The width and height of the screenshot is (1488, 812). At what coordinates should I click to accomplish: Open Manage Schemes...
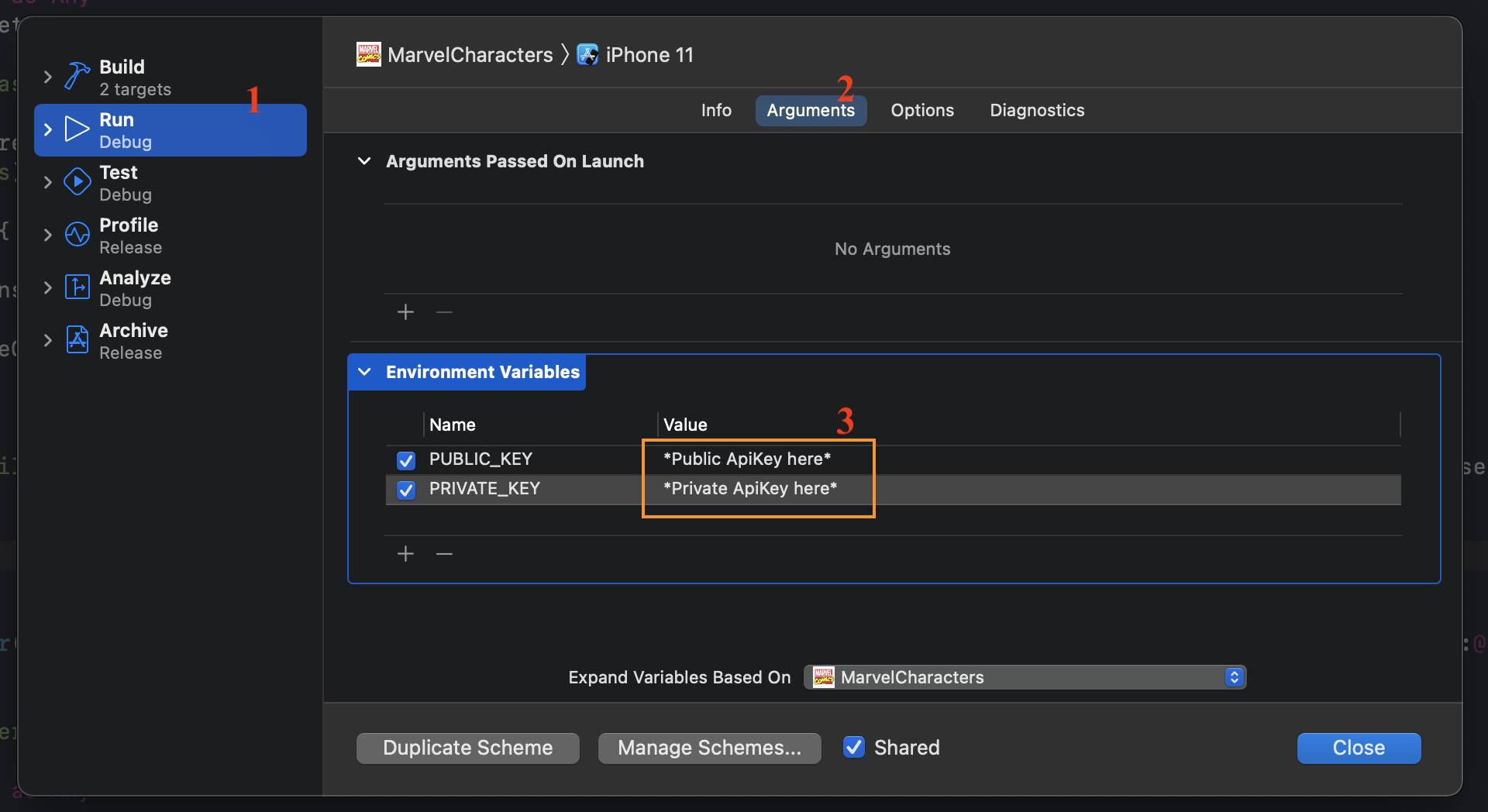pyautogui.click(x=710, y=748)
